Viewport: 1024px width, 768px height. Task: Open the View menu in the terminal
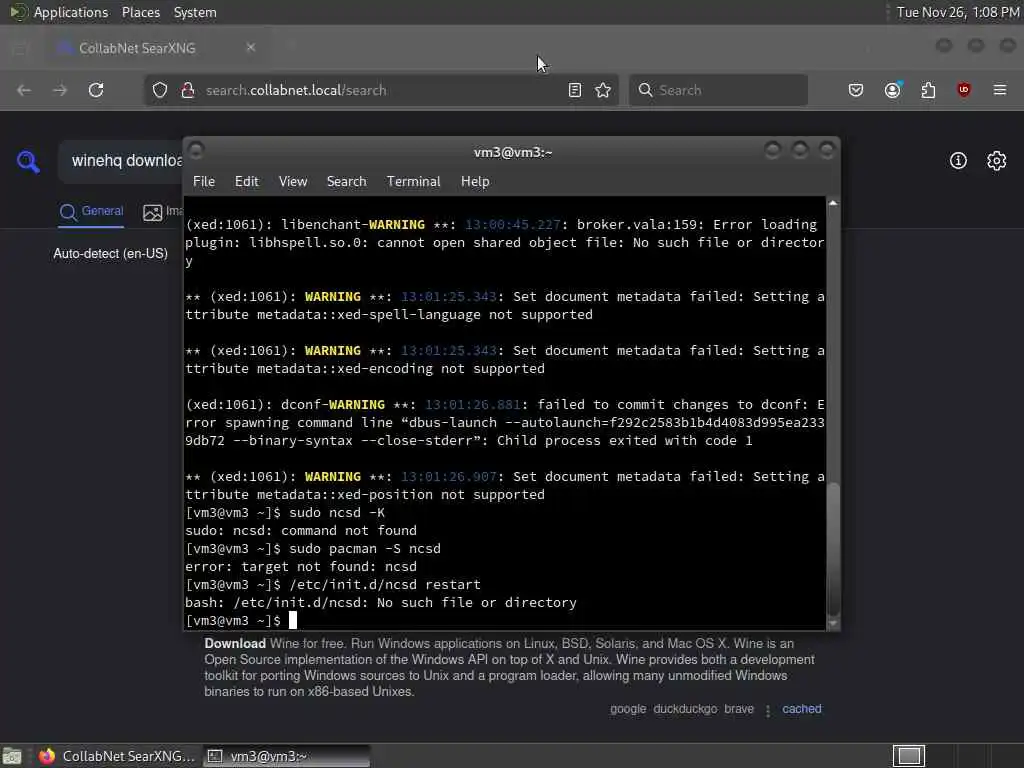[x=293, y=182]
